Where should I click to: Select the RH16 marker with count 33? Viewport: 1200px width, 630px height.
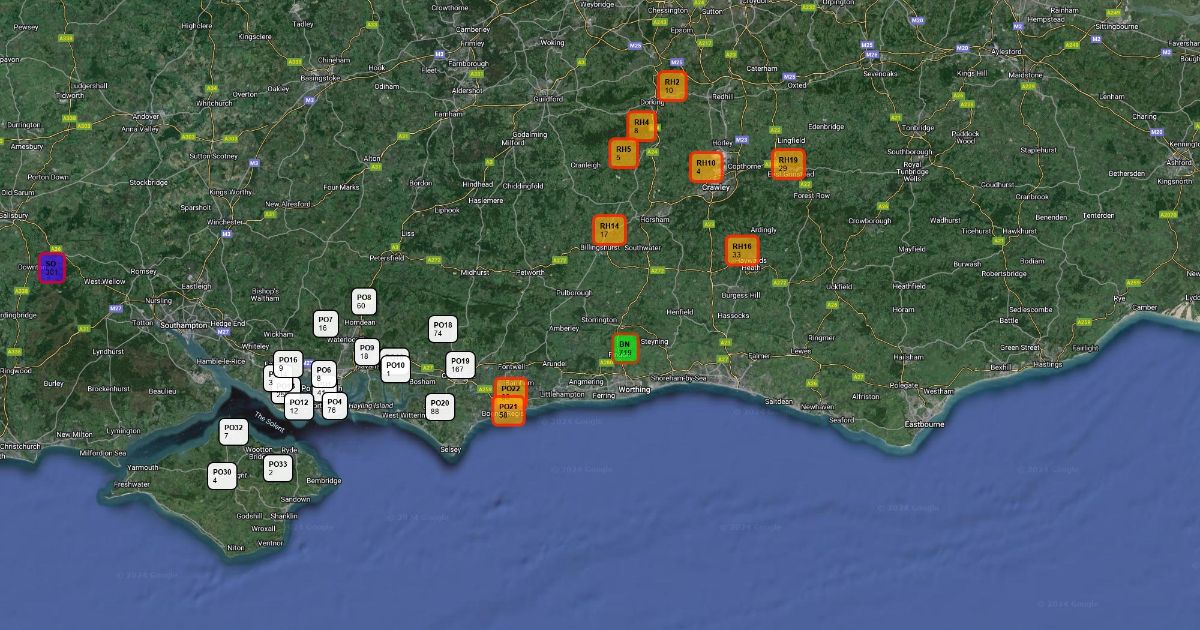pos(742,250)
